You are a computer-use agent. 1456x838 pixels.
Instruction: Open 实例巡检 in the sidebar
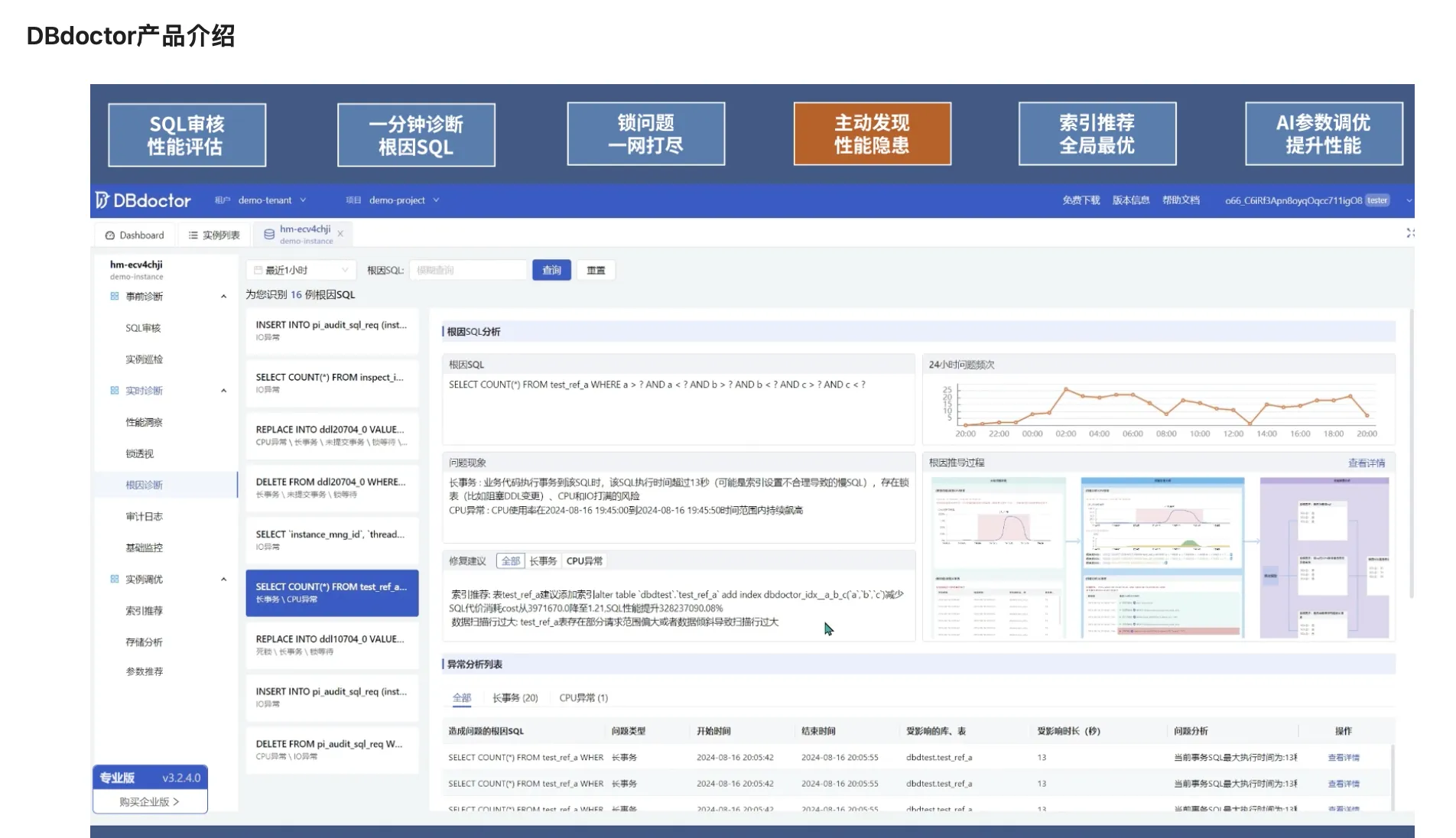tap(144, 359)
